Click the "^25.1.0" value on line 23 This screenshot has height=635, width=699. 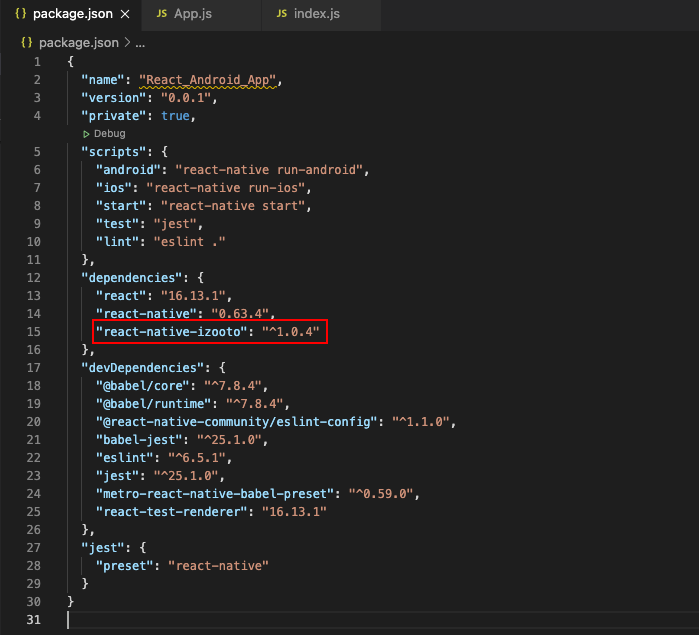point(186,476)
